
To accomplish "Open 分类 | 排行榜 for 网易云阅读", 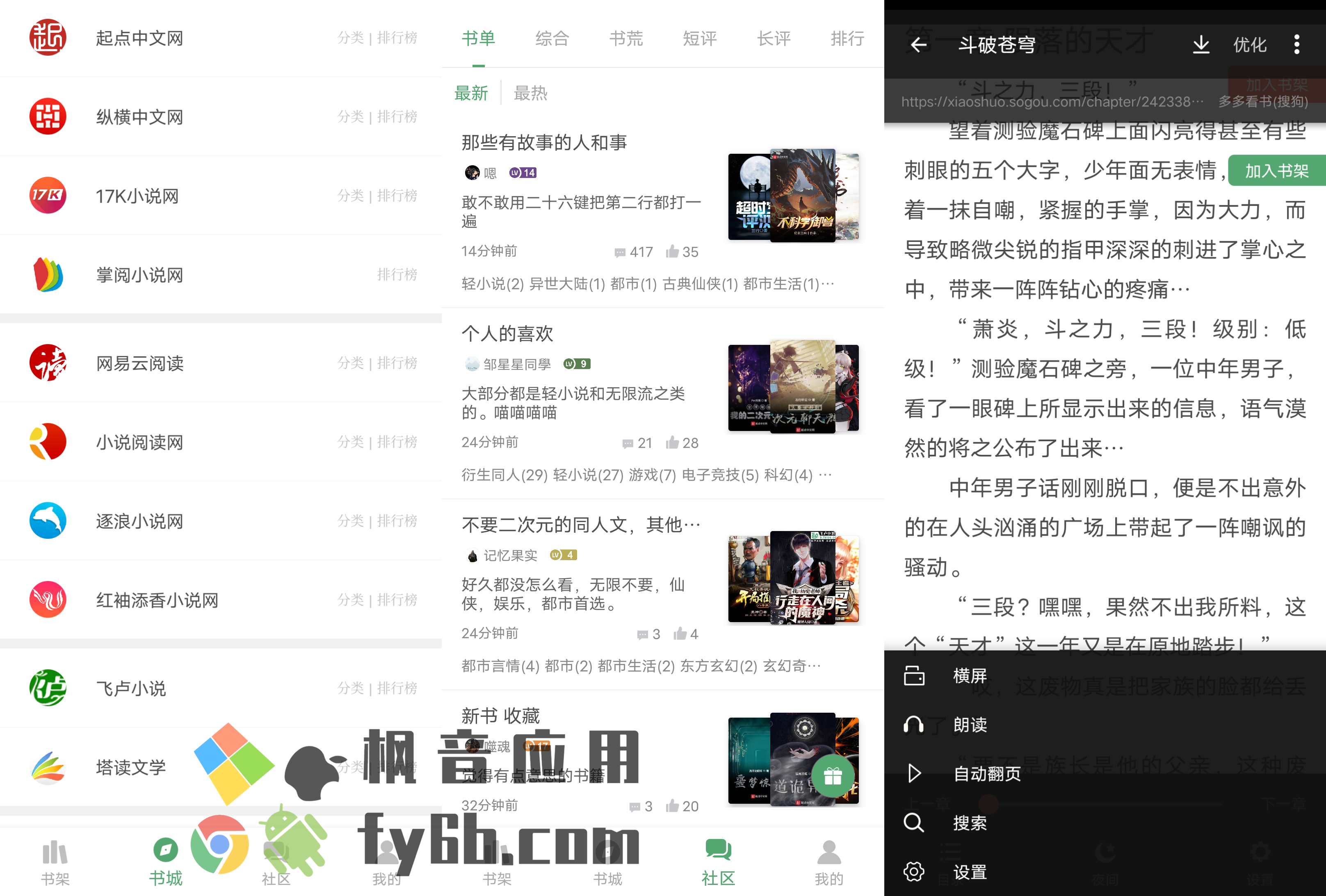I will (377, 363).
